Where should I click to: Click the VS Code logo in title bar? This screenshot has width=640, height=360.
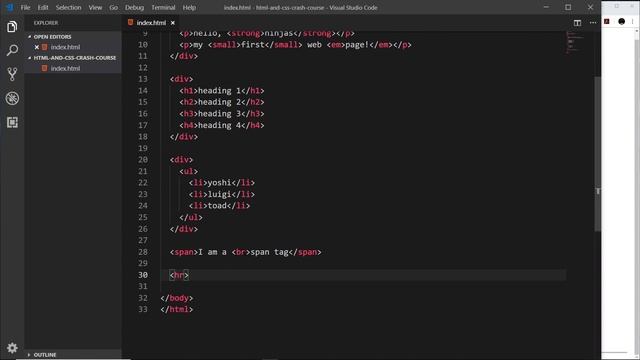(10, 7)
